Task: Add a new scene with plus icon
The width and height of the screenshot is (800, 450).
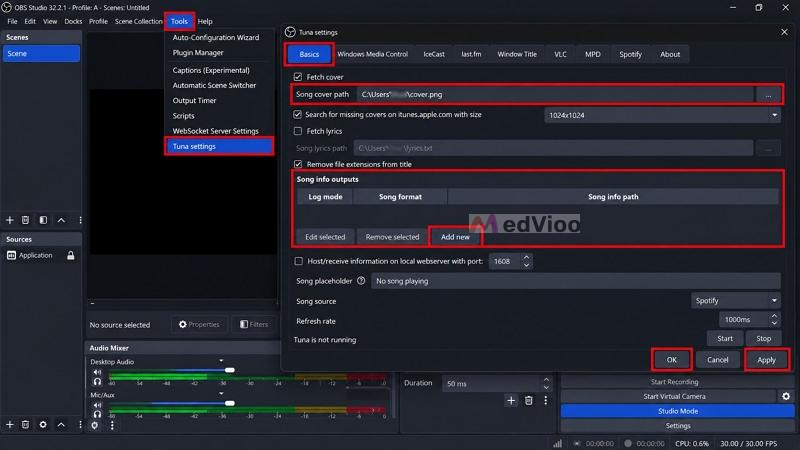Action: pos(10,220)
